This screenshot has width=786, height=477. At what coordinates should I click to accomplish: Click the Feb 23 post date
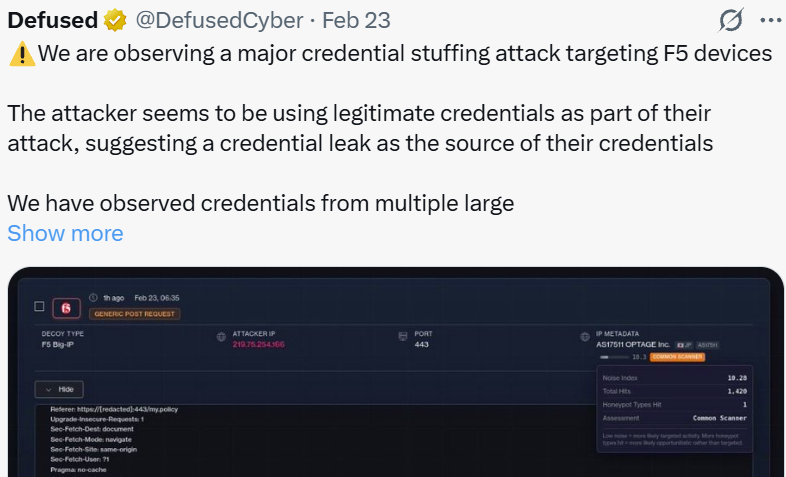pos(356,20)
